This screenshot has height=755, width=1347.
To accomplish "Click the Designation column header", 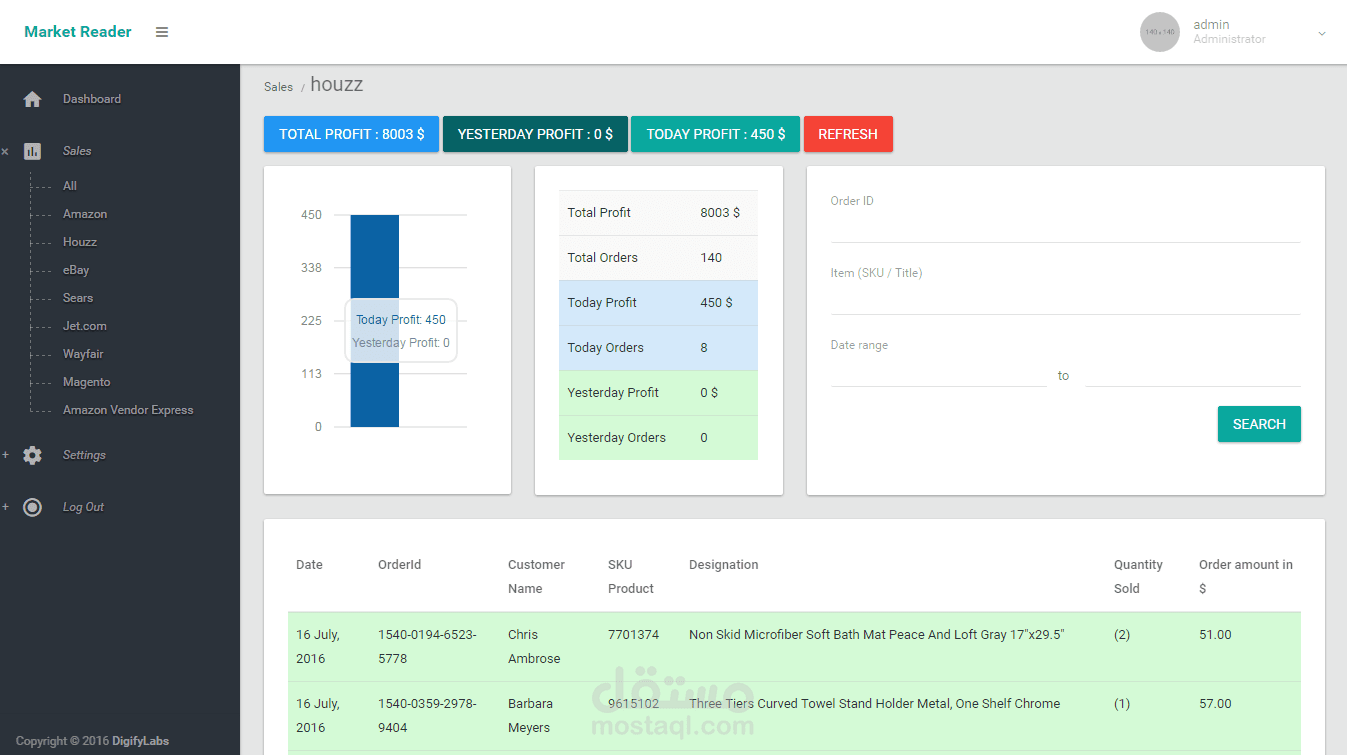I will pyautogui.click(x=723, y=565).
